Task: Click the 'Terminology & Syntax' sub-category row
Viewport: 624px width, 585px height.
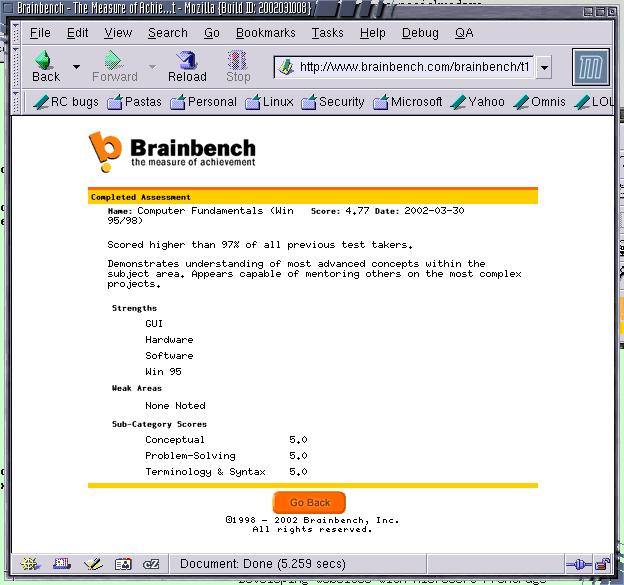Action: point(226,472)
